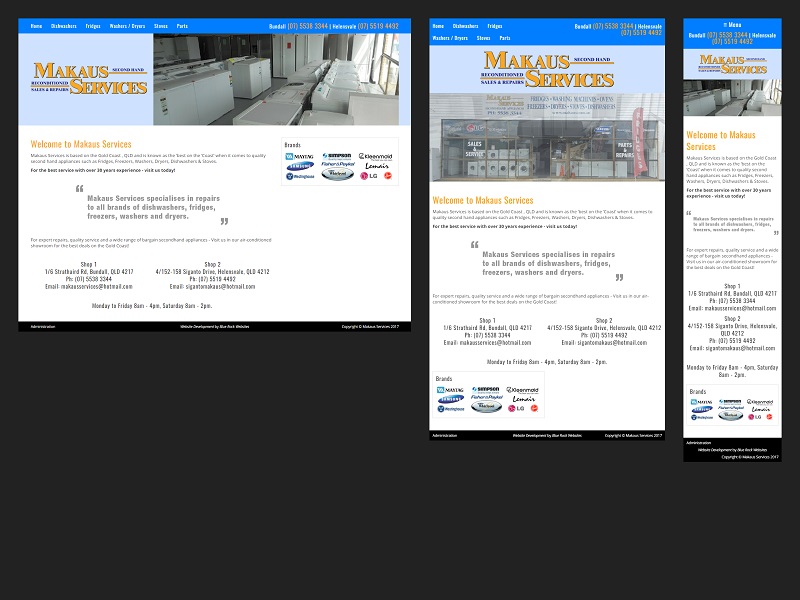The image size is (800, 600).
Task: Click the Makaus Services logo in desktop view
Action: (90, 79)
